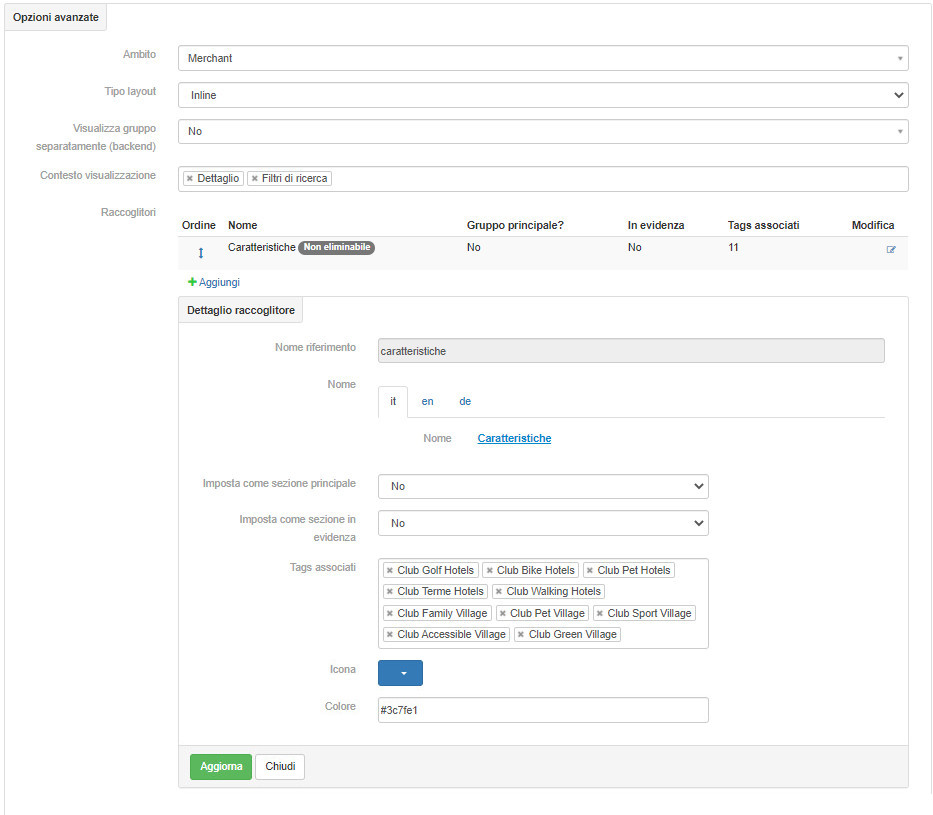Remove the Club Walking Hotels tag

(x=499, y=592)
